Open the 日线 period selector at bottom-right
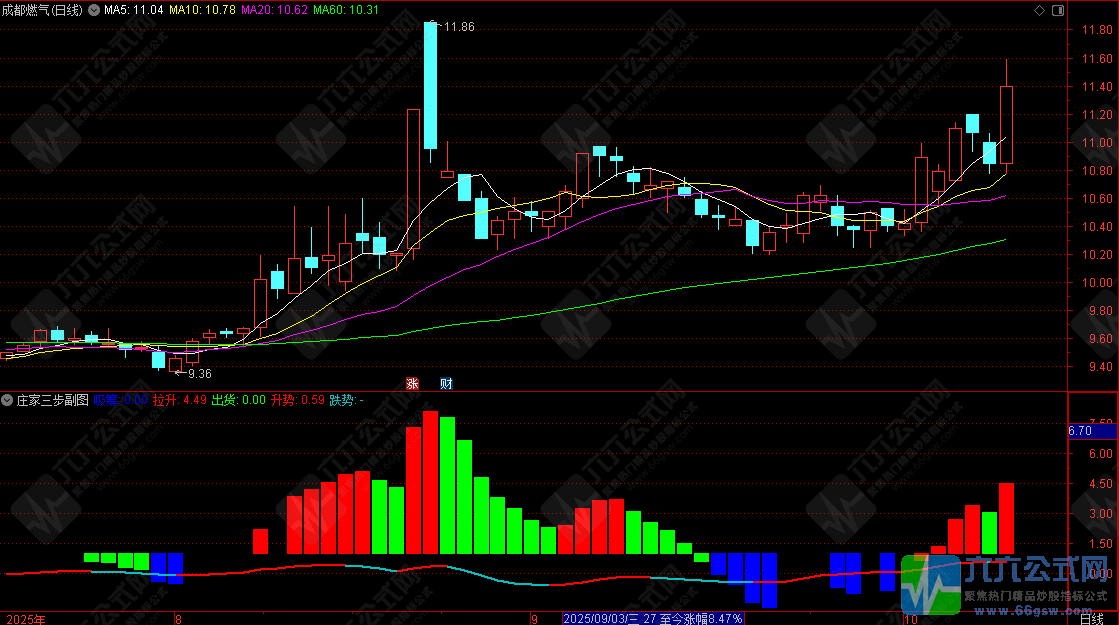Viewport: 1119px width, 625px height. 1095,619
